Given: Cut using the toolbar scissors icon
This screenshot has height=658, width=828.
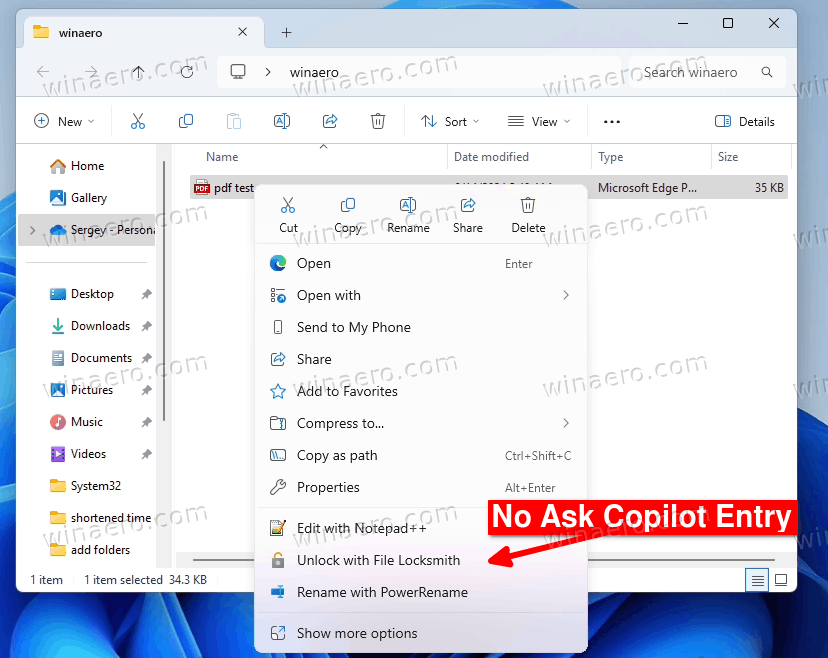Looking at the screenshot, I should (138, 121).
